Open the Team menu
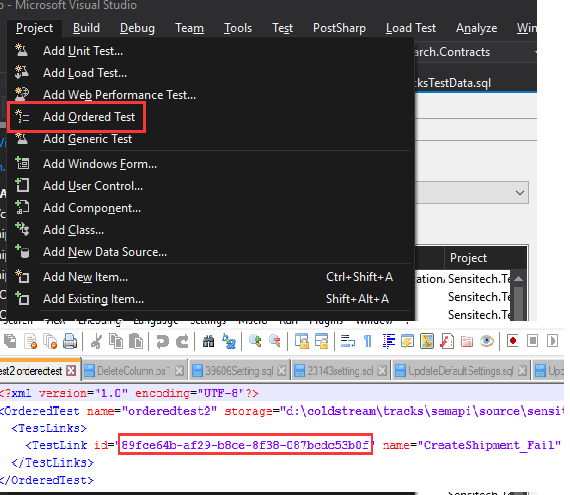The width and height of the screenshot is (570, 495). click(x=189, y=28)
